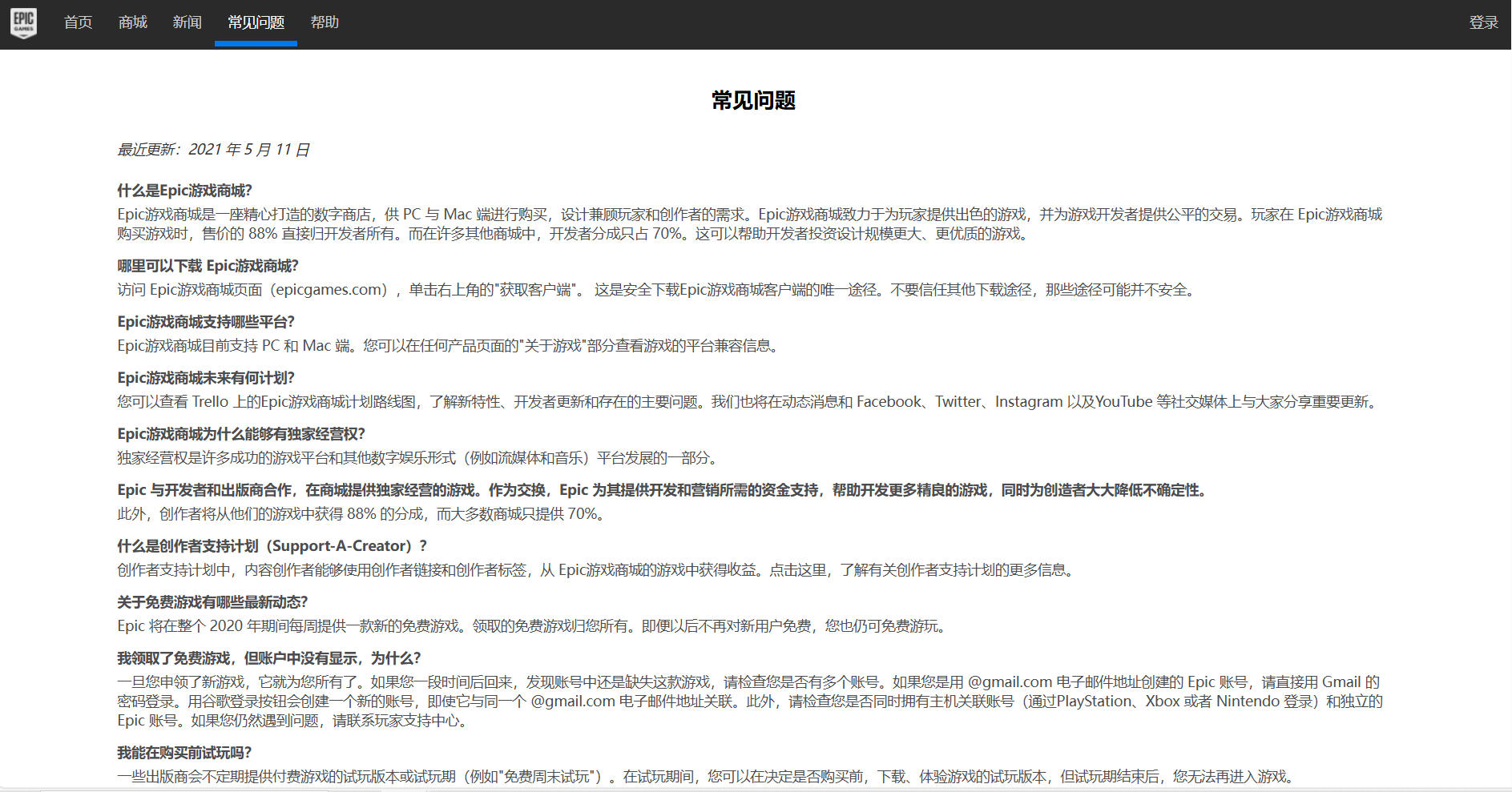The width and height of the screenshot is (1512, 792).
Task: Click heading 关于免费游戏有哪些最新动态?
Action: (212, 601)
